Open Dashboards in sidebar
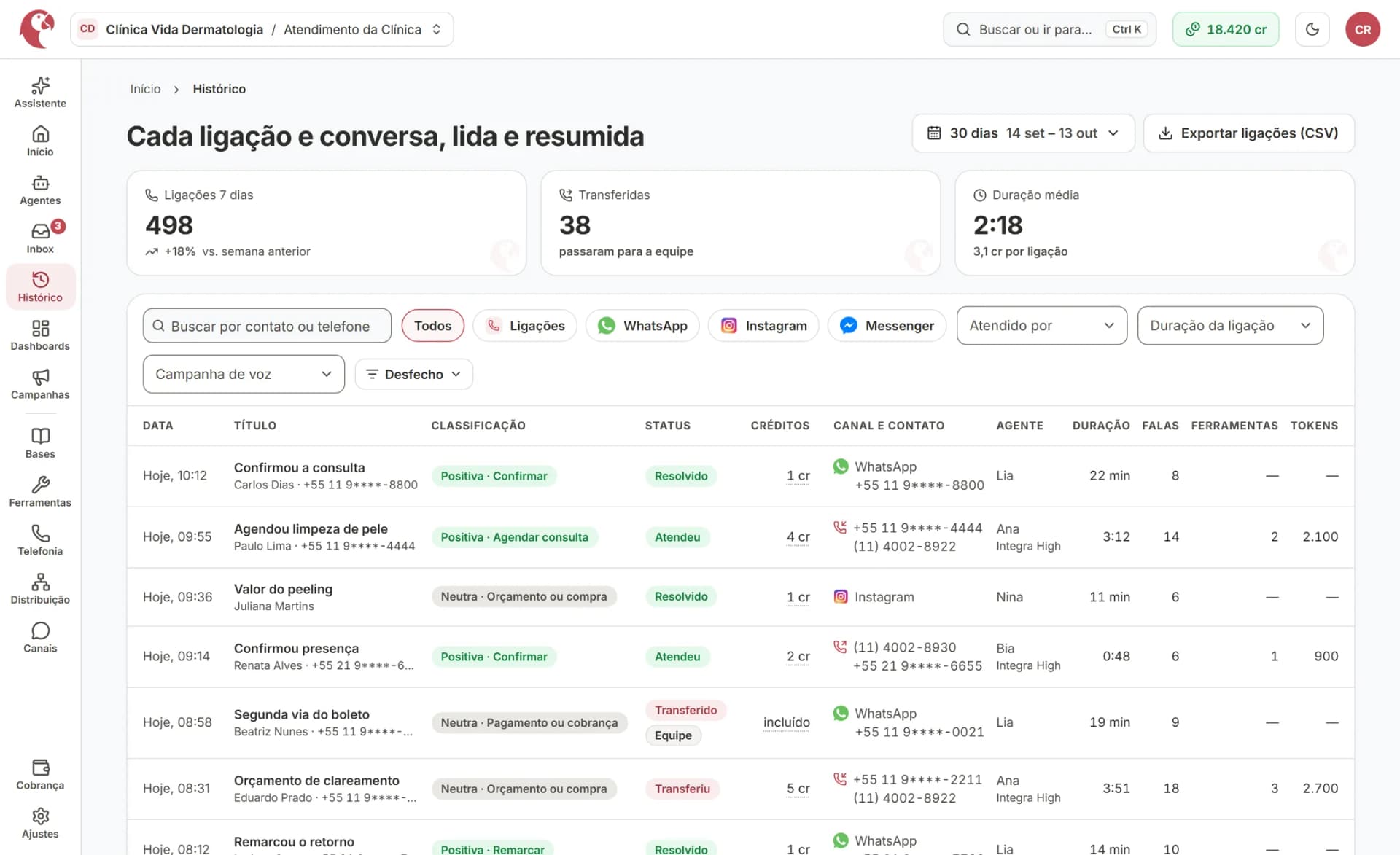This screenshot has width=1400, height=855. click(x=40, y=336)
